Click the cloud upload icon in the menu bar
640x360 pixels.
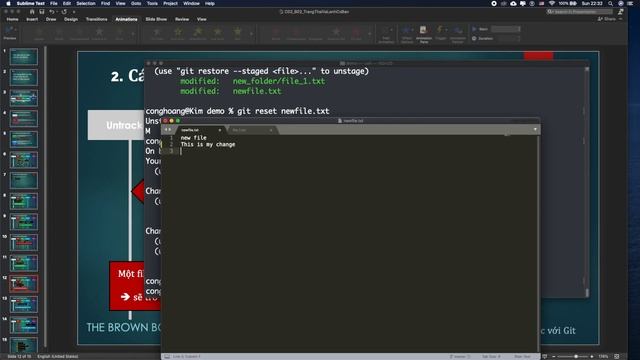click(x=513, y=3)
